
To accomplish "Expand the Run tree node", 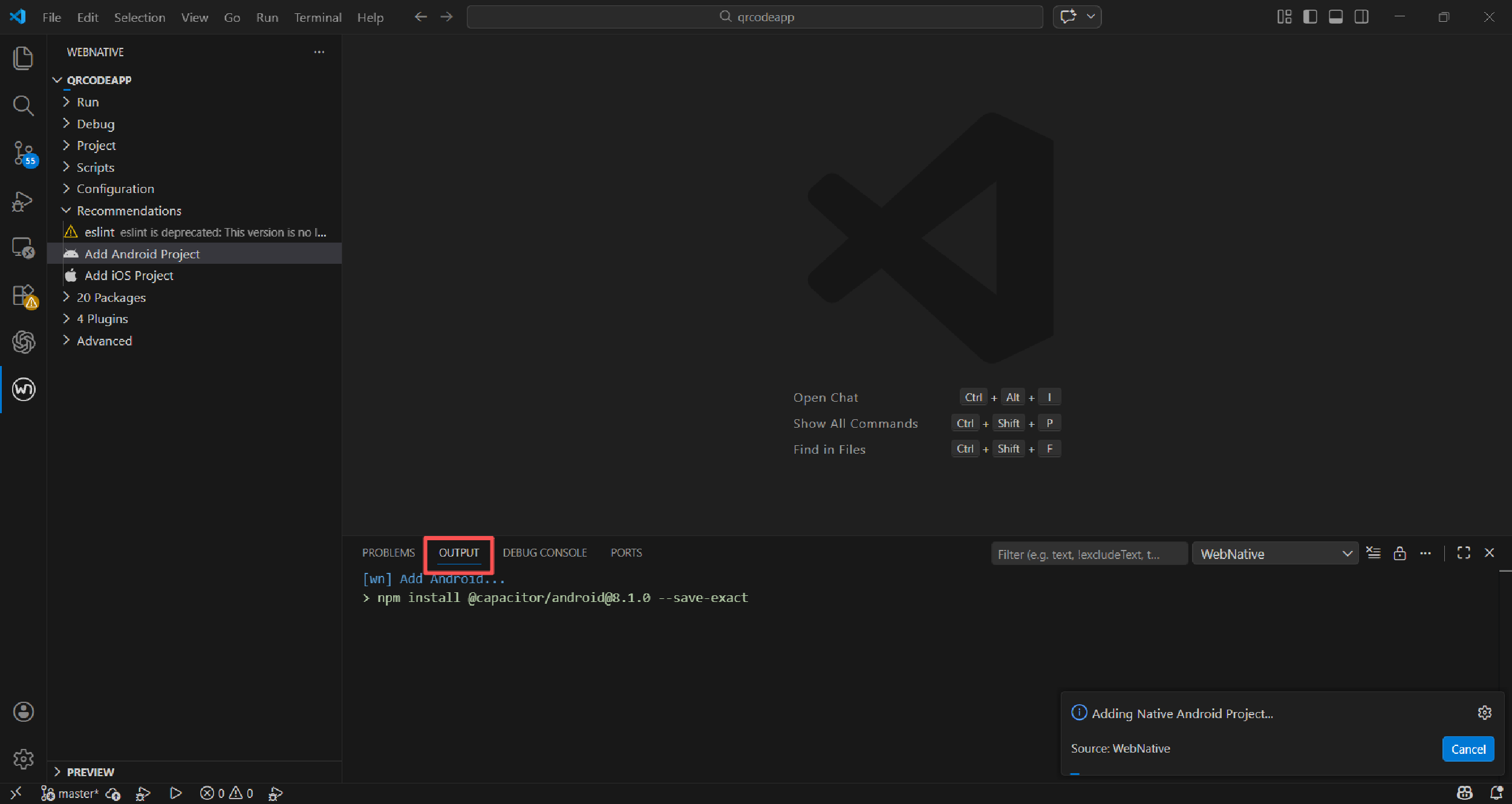I will (67, 102).
